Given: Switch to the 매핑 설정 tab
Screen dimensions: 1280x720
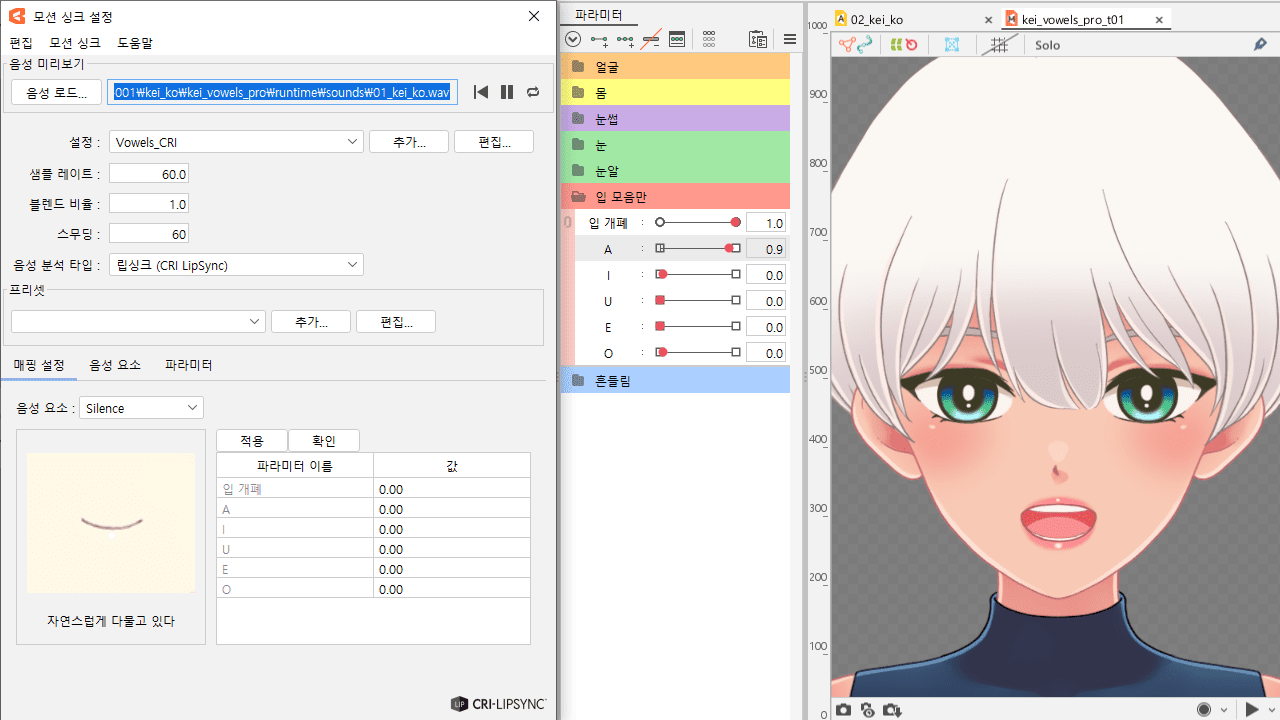Looking at the screenshot, I should coord(39,365).
